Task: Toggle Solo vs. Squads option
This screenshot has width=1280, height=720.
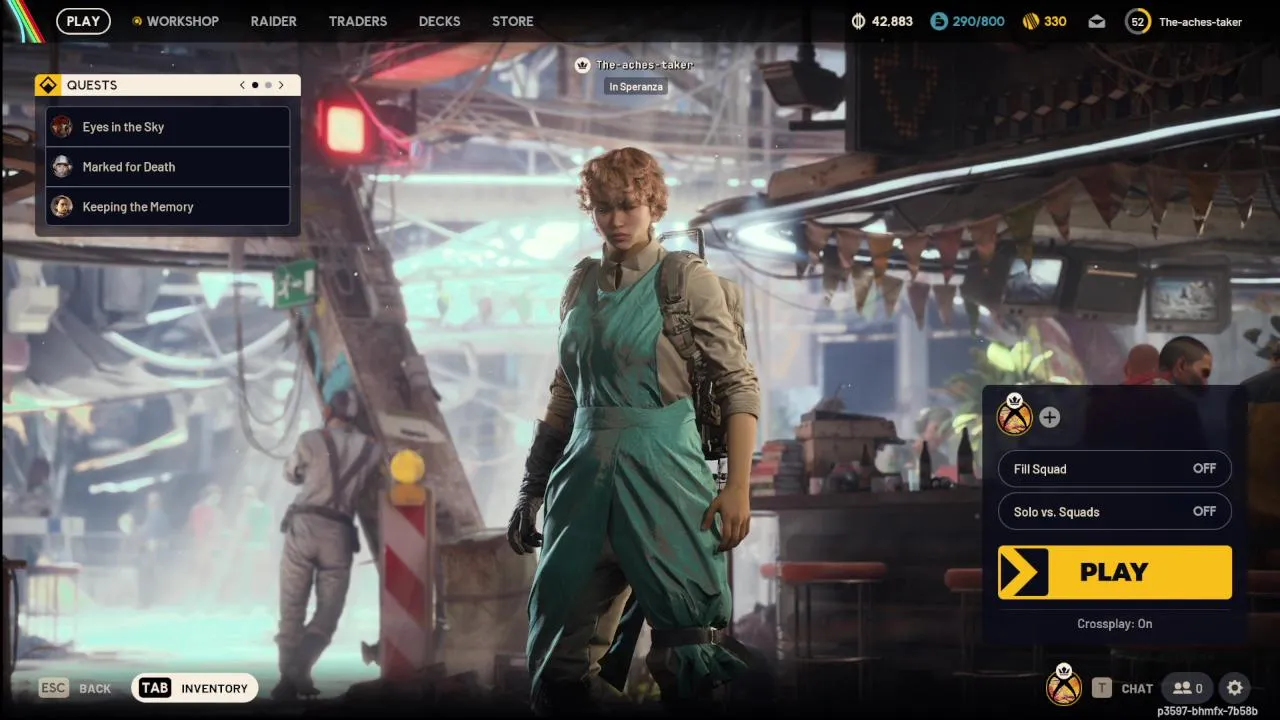Action: click(x=1115, y=511)
